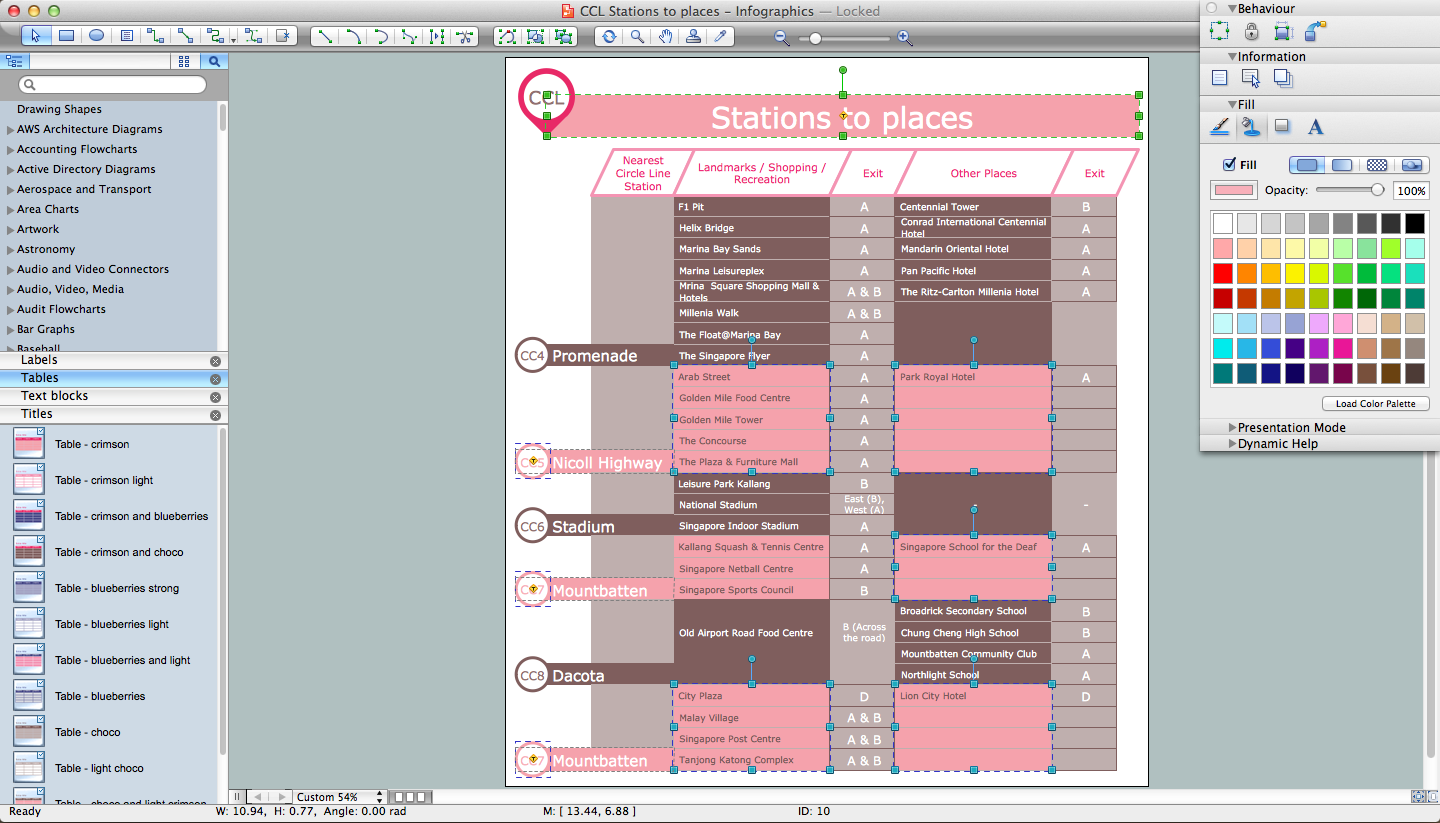Collapse the Behaviour section

click(1232, 9)
